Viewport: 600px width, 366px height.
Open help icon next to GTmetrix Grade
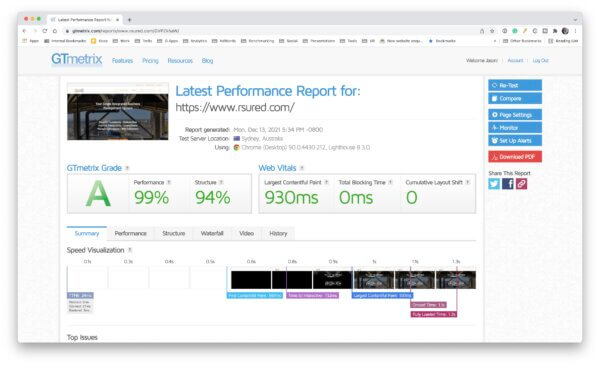[x=127, y=168]
